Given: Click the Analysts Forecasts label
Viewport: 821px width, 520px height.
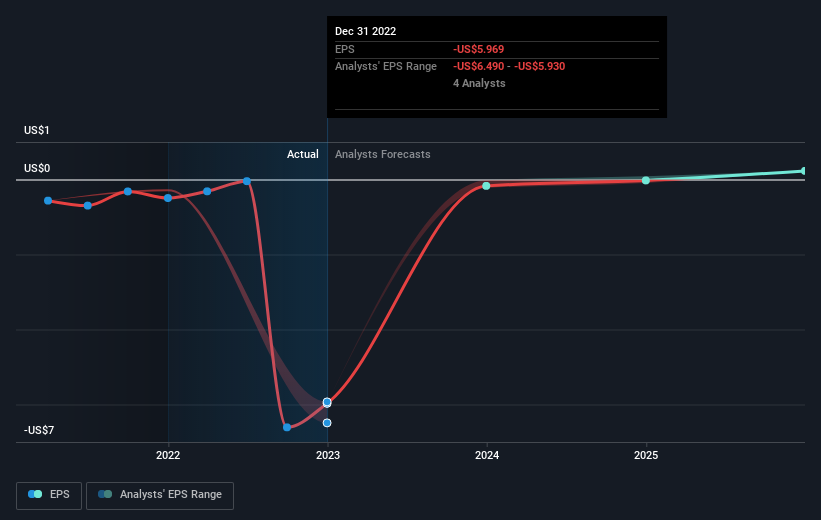Looking at the screenshot, I should coord(383,154).
